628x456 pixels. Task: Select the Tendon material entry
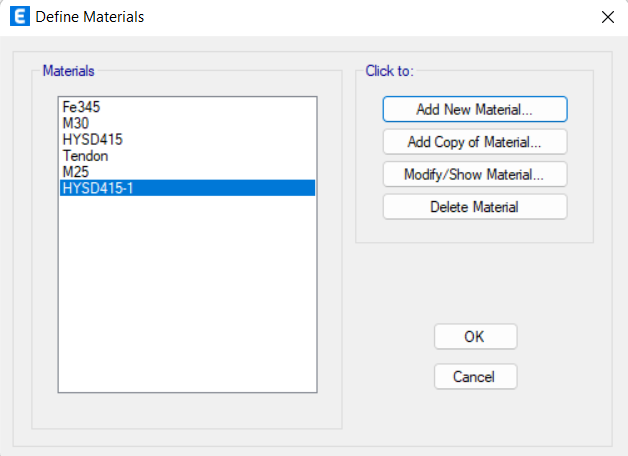85,156
